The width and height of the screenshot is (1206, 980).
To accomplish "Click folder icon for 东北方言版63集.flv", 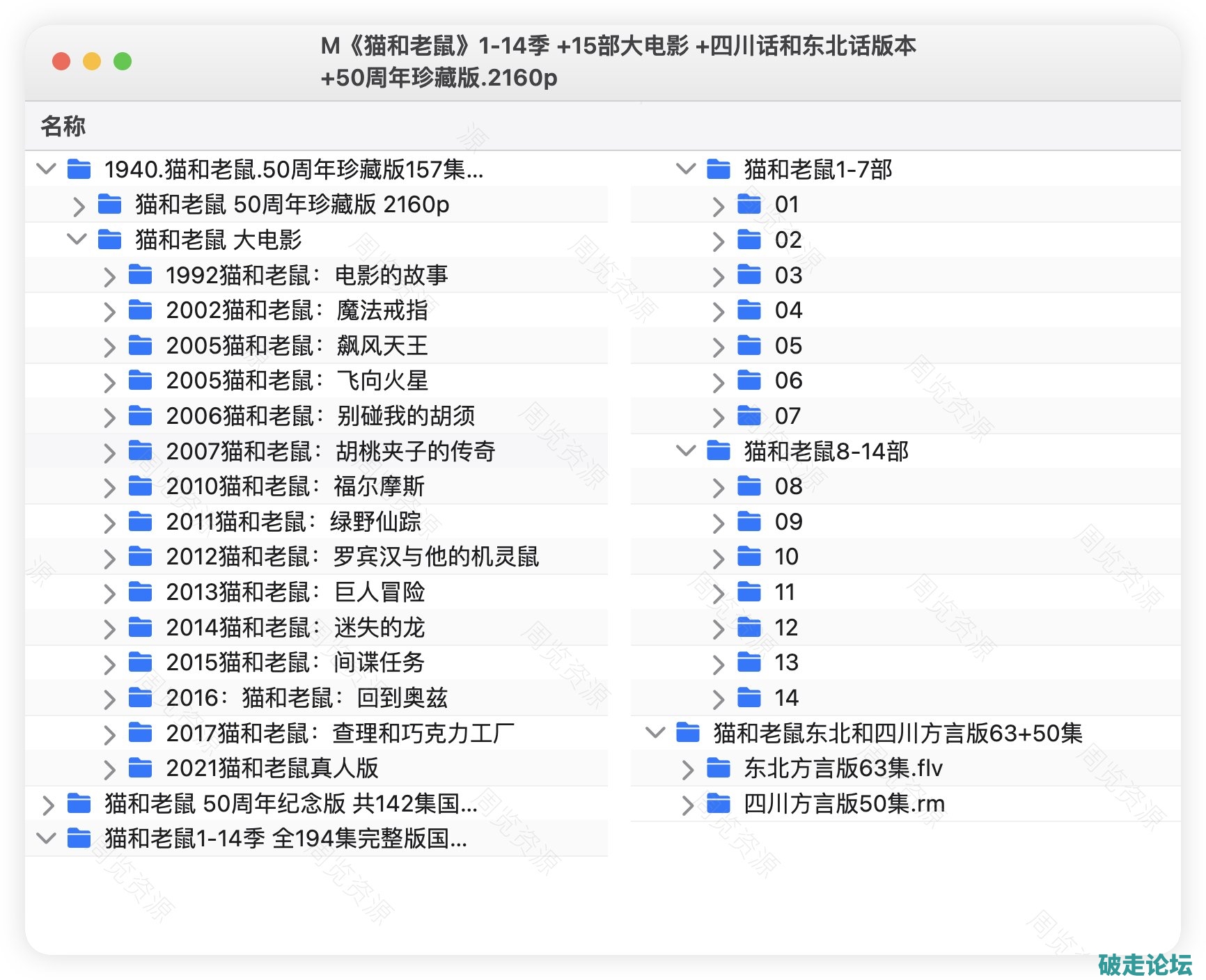I will [x=718, y=768].
